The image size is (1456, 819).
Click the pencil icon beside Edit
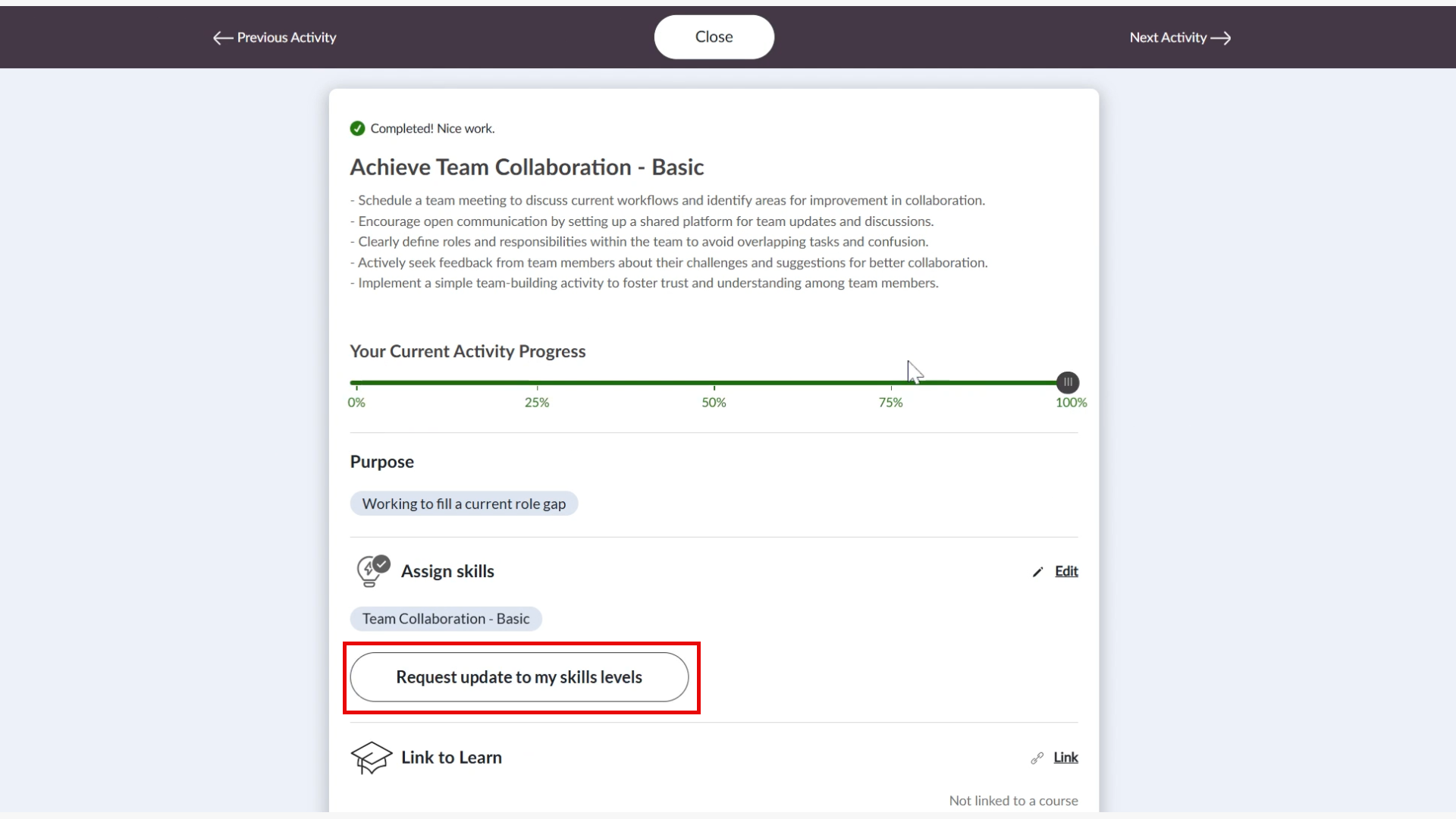pyautogui.click(x=1037, y=572)
